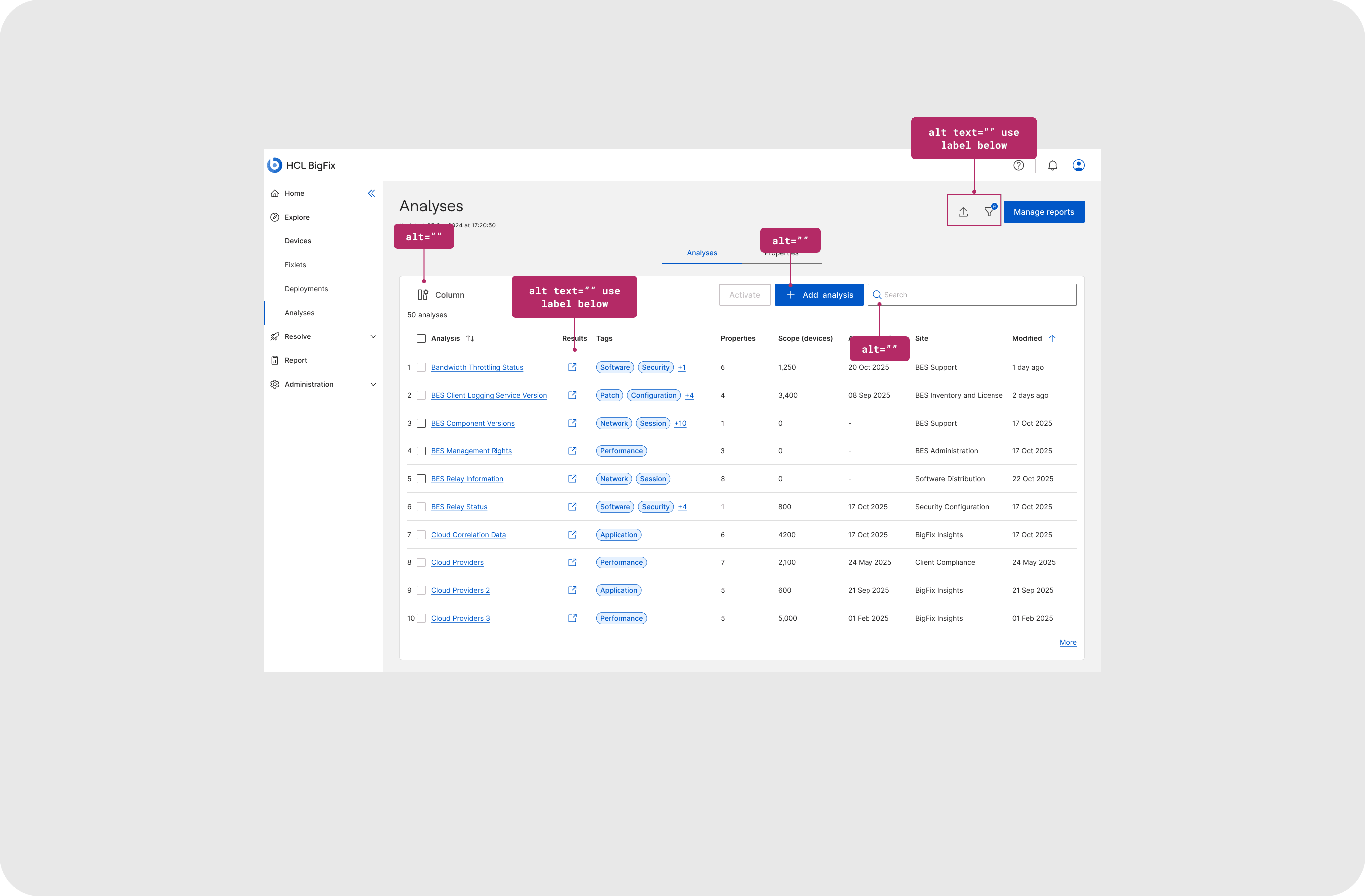Click the Manage reports button
The image size is (1365, 896).
[x=1043, y=212]
